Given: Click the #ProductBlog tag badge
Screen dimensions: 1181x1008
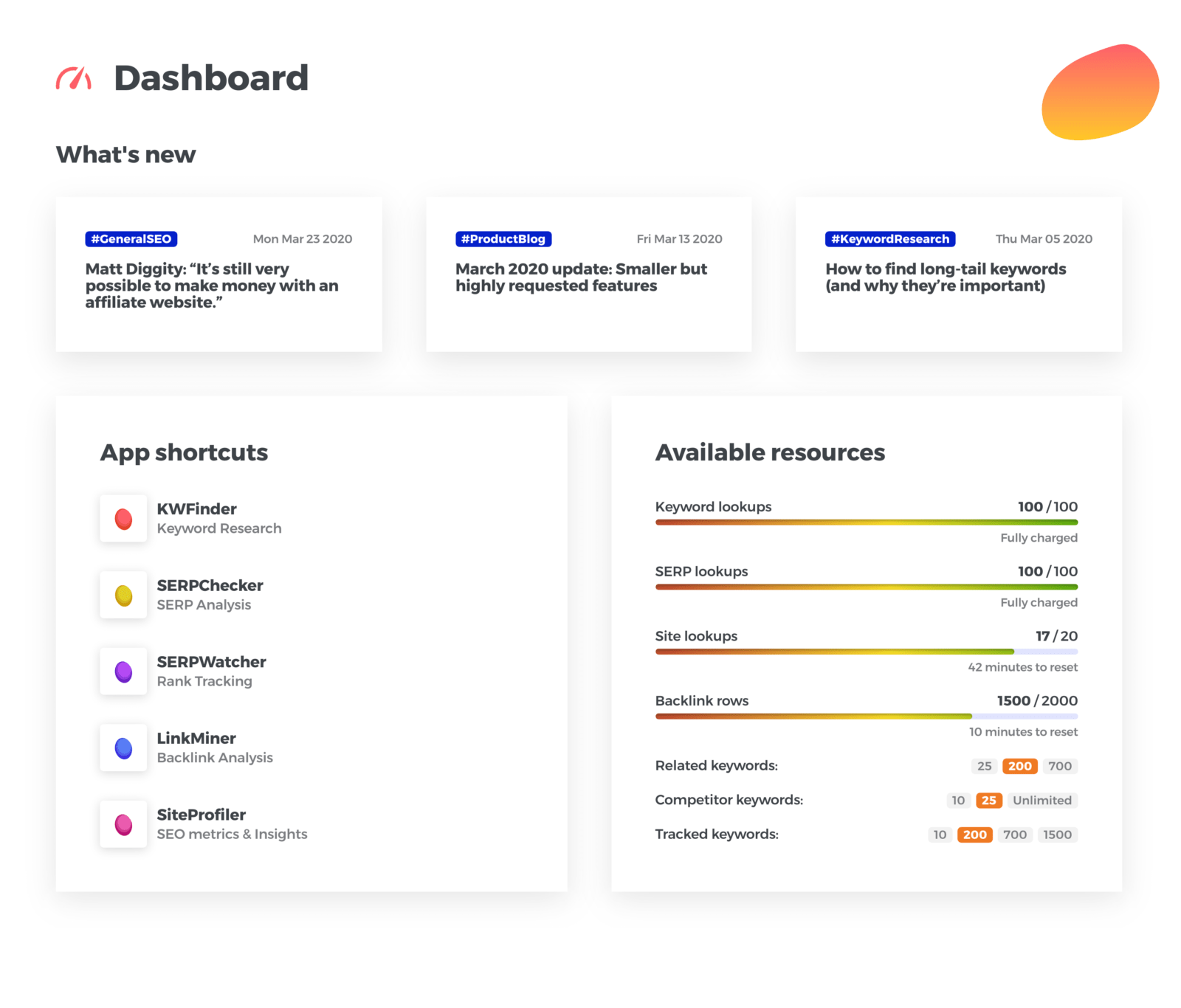Looking at the screenshot, I should pyautogui.click(x=503, y=238).
